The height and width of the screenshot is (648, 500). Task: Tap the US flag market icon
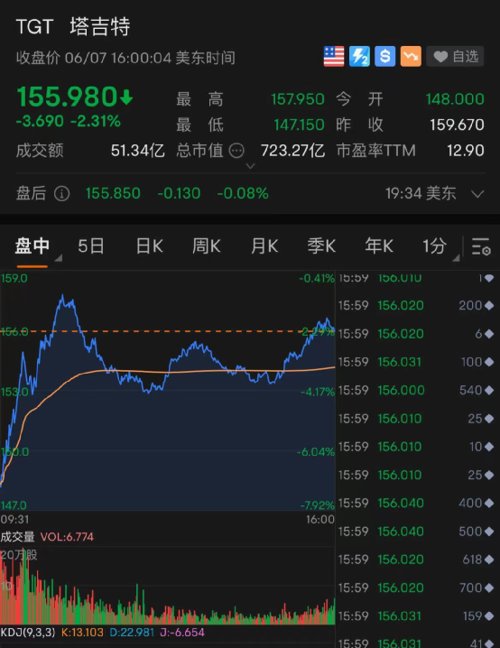[x=334, y=56]
